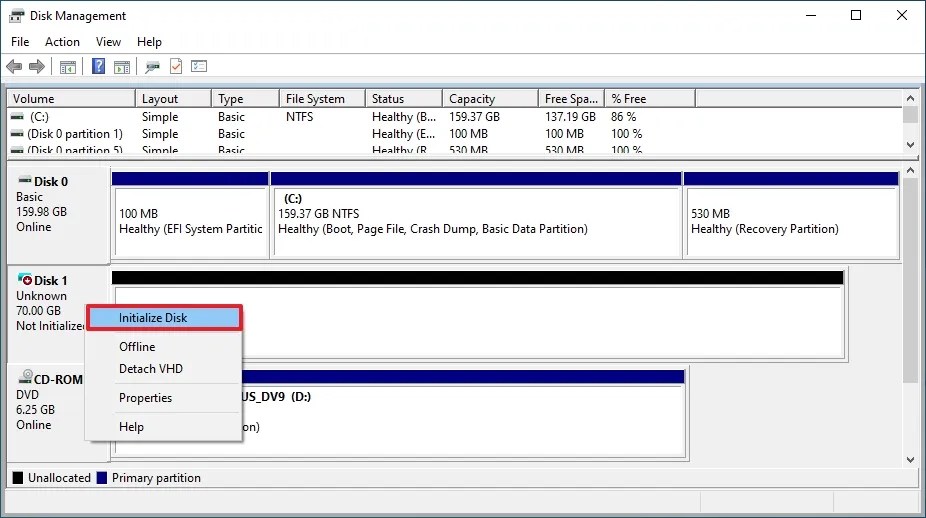This screenshot has height=518, width=926.
Task: Sort by the Capacity column header
Action: pyautogui.click(x=490, y=99)
